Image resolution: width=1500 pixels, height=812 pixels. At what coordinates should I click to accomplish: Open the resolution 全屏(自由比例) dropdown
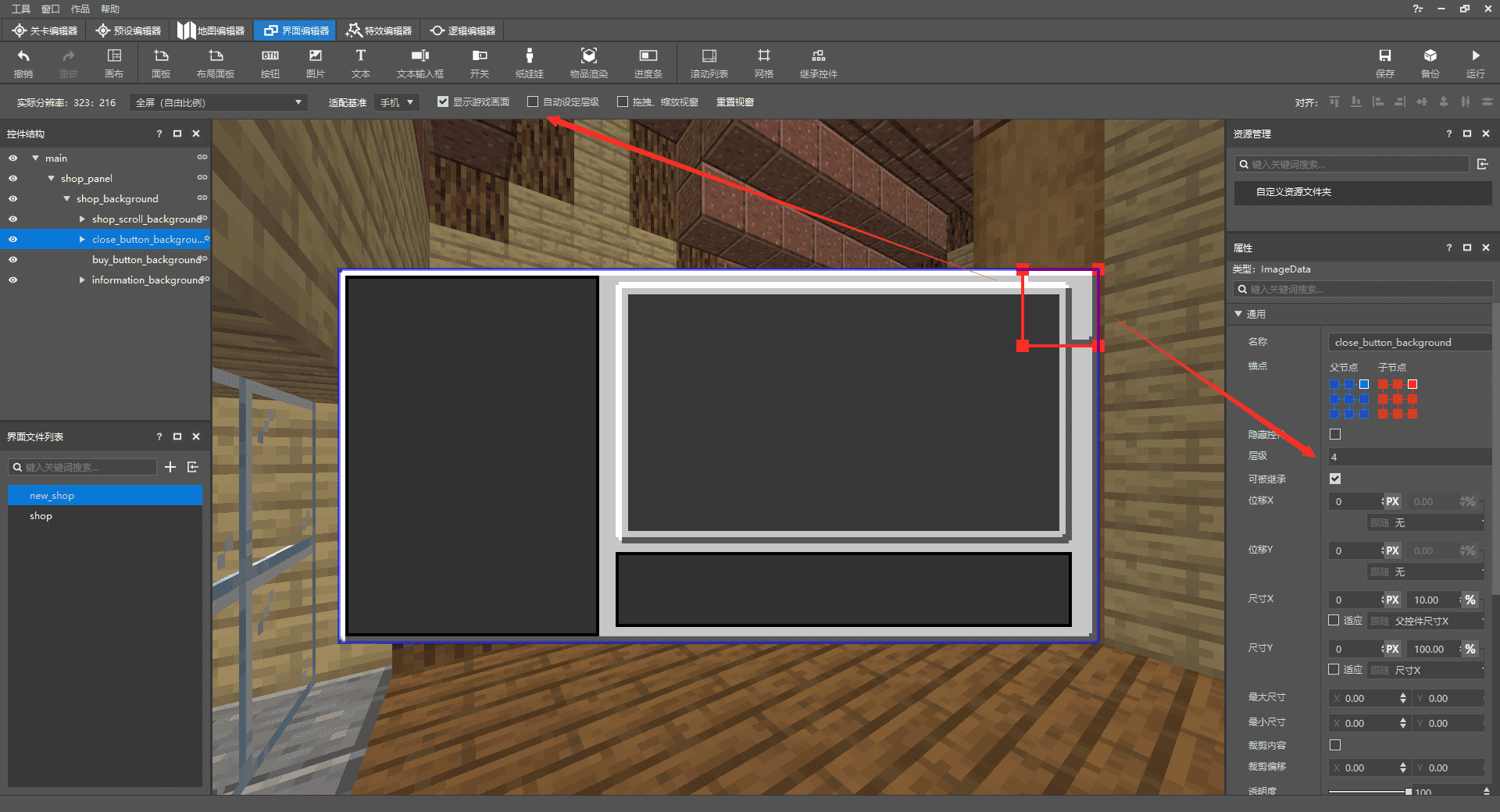[x=218, y=102]
